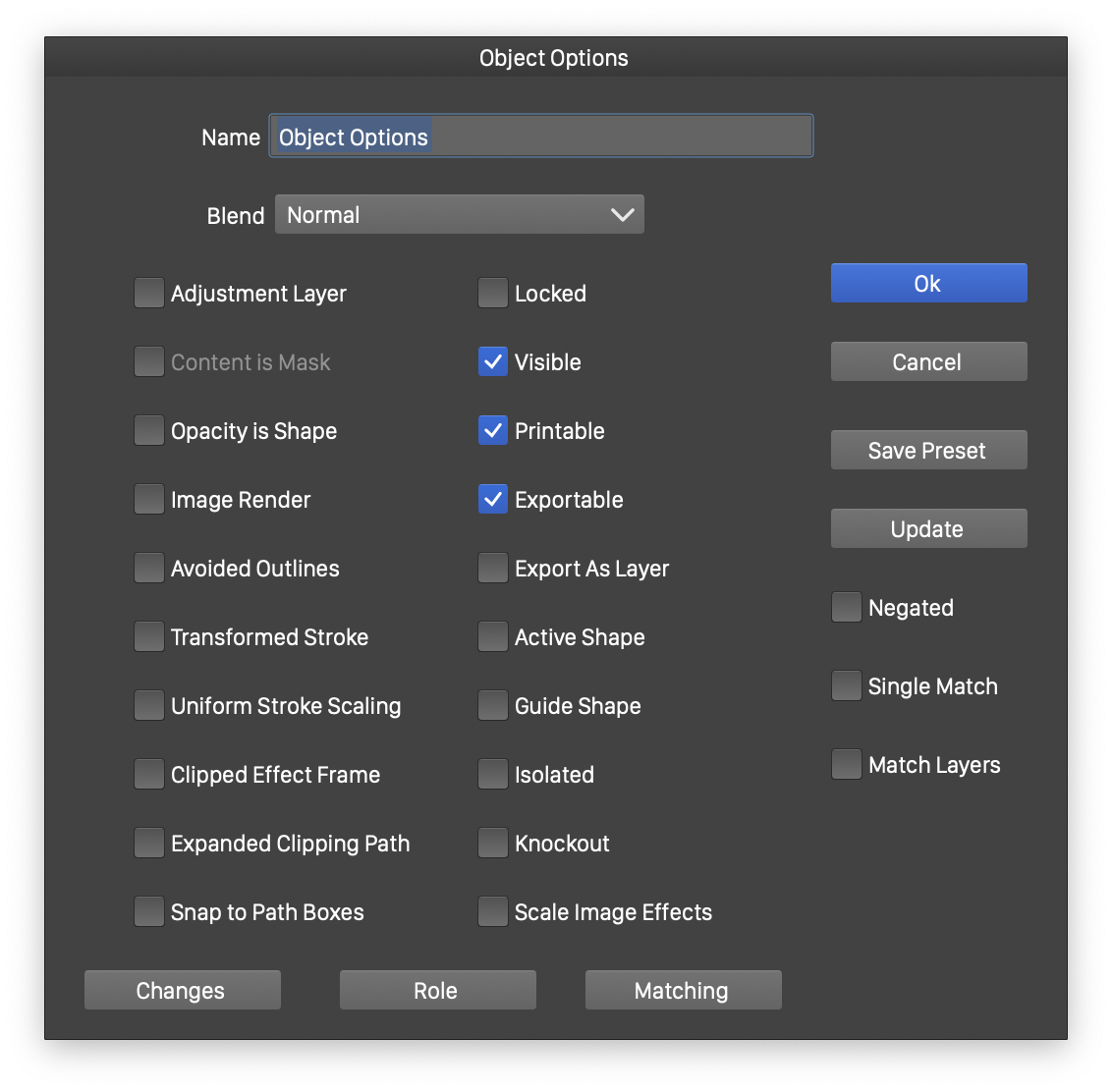The image size is (1112, 1092).
Task: Enable the Match Layers checkbox
Action: (847, 765)
